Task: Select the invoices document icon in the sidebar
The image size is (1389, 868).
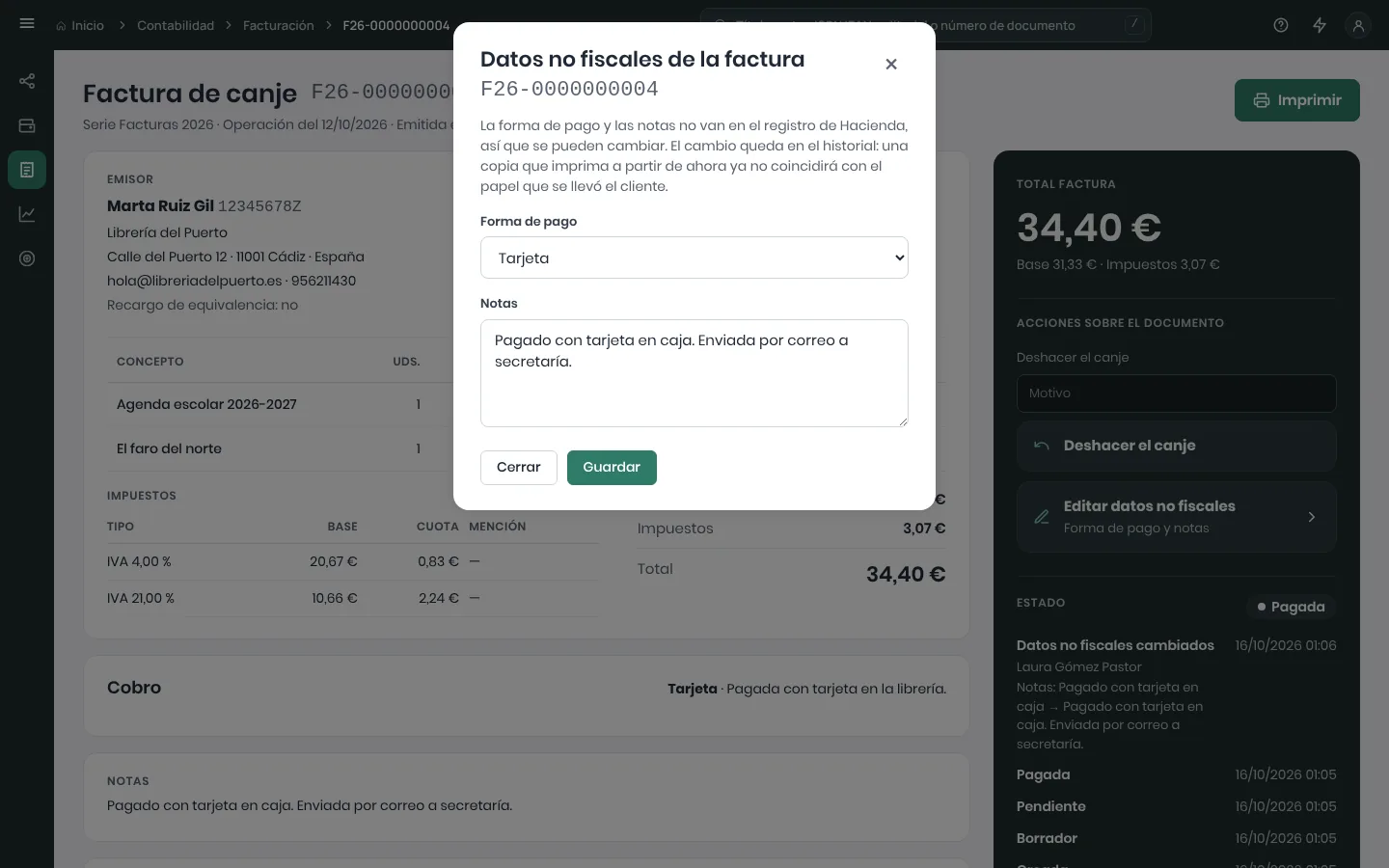Action: tap(27, 170)
